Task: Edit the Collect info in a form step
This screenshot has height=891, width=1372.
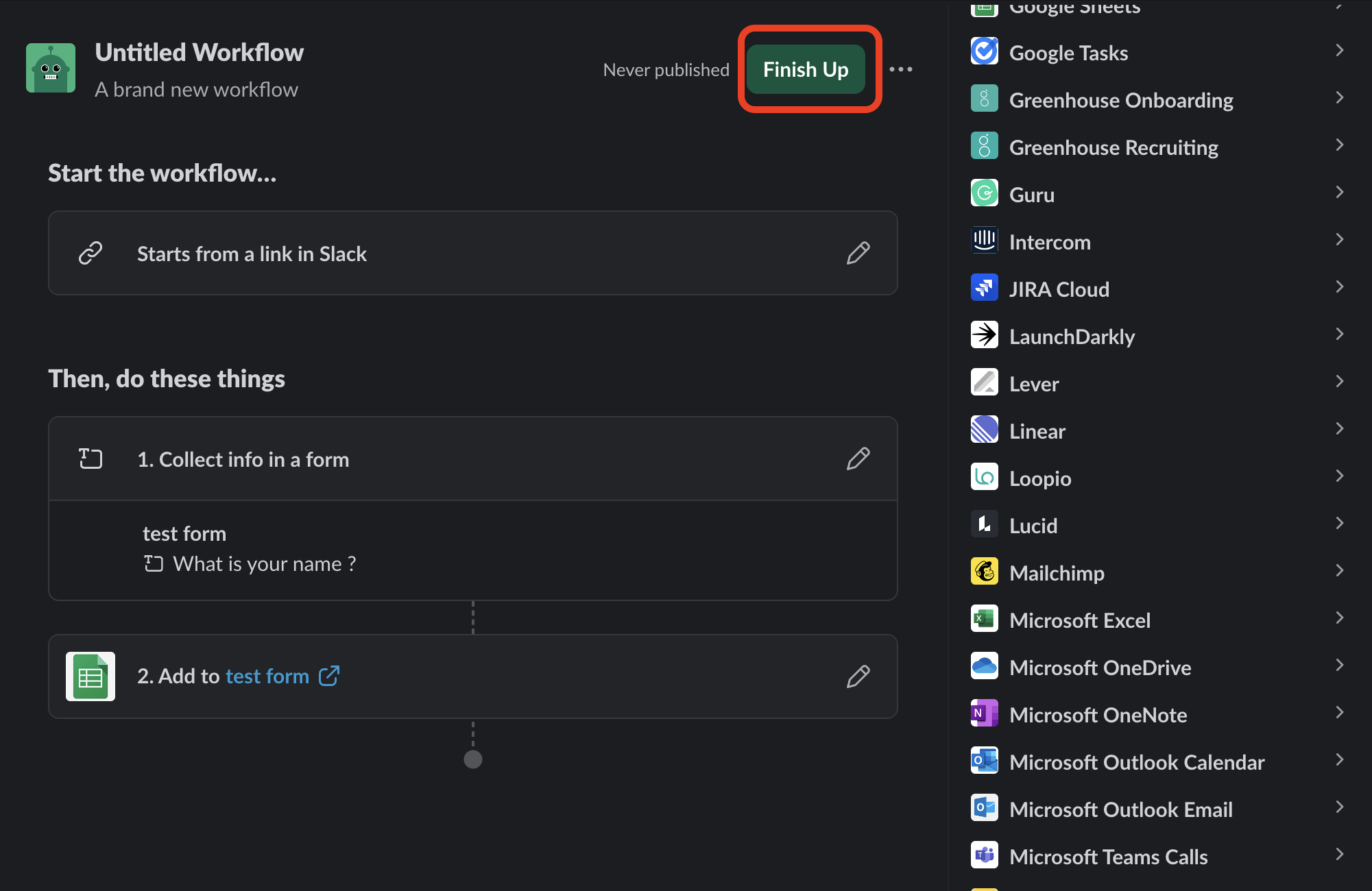Action: [x=858, y=459]
